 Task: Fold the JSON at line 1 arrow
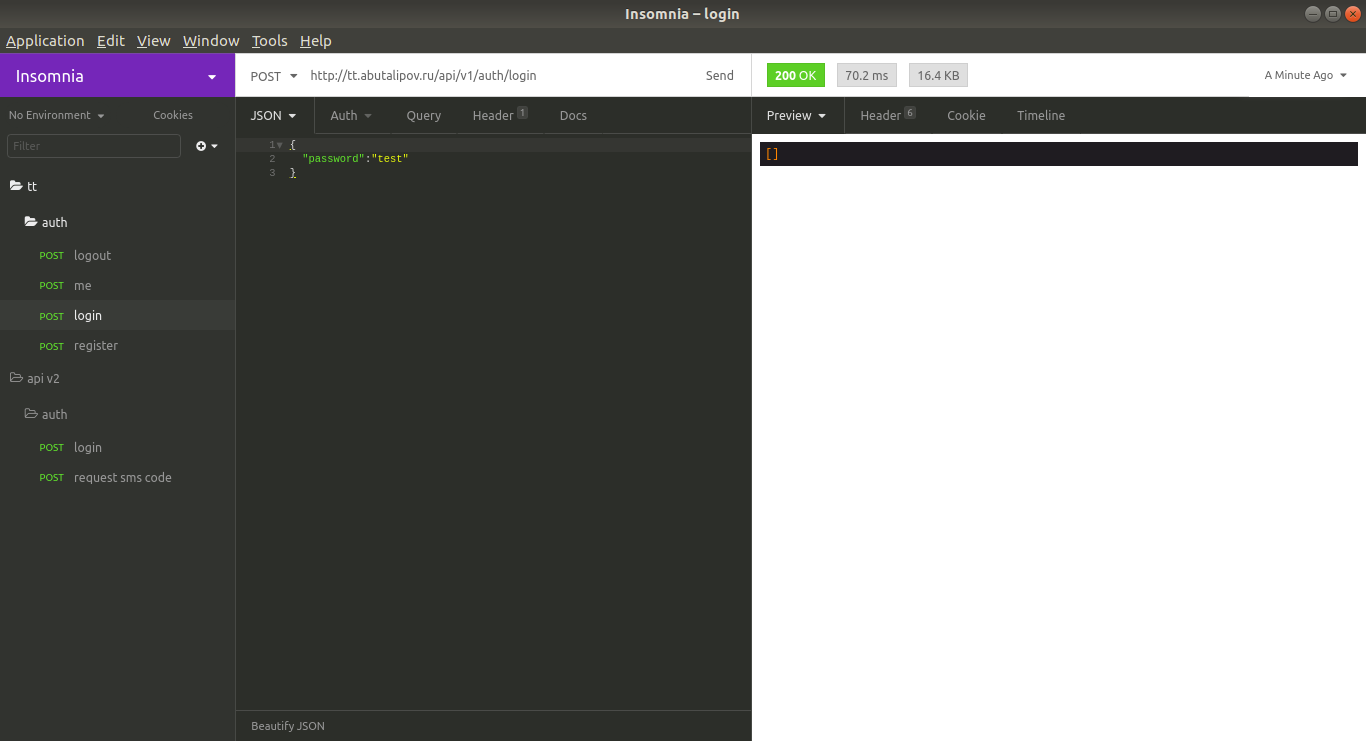tap(279, 145)
